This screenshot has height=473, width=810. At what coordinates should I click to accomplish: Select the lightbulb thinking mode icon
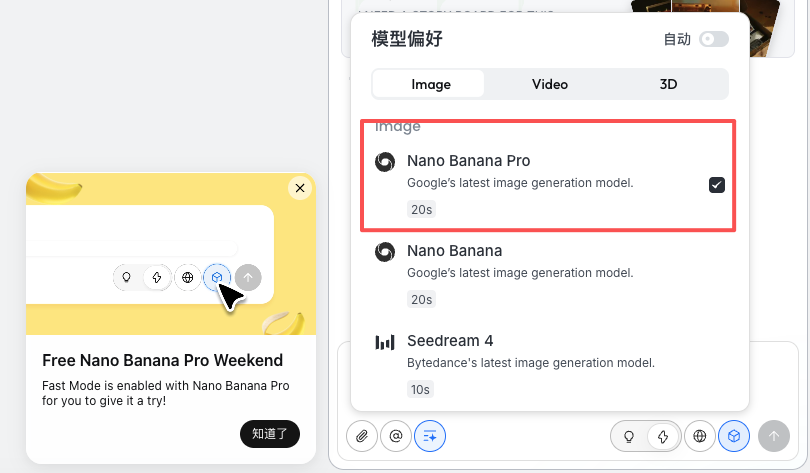click(x=629, y=436)
